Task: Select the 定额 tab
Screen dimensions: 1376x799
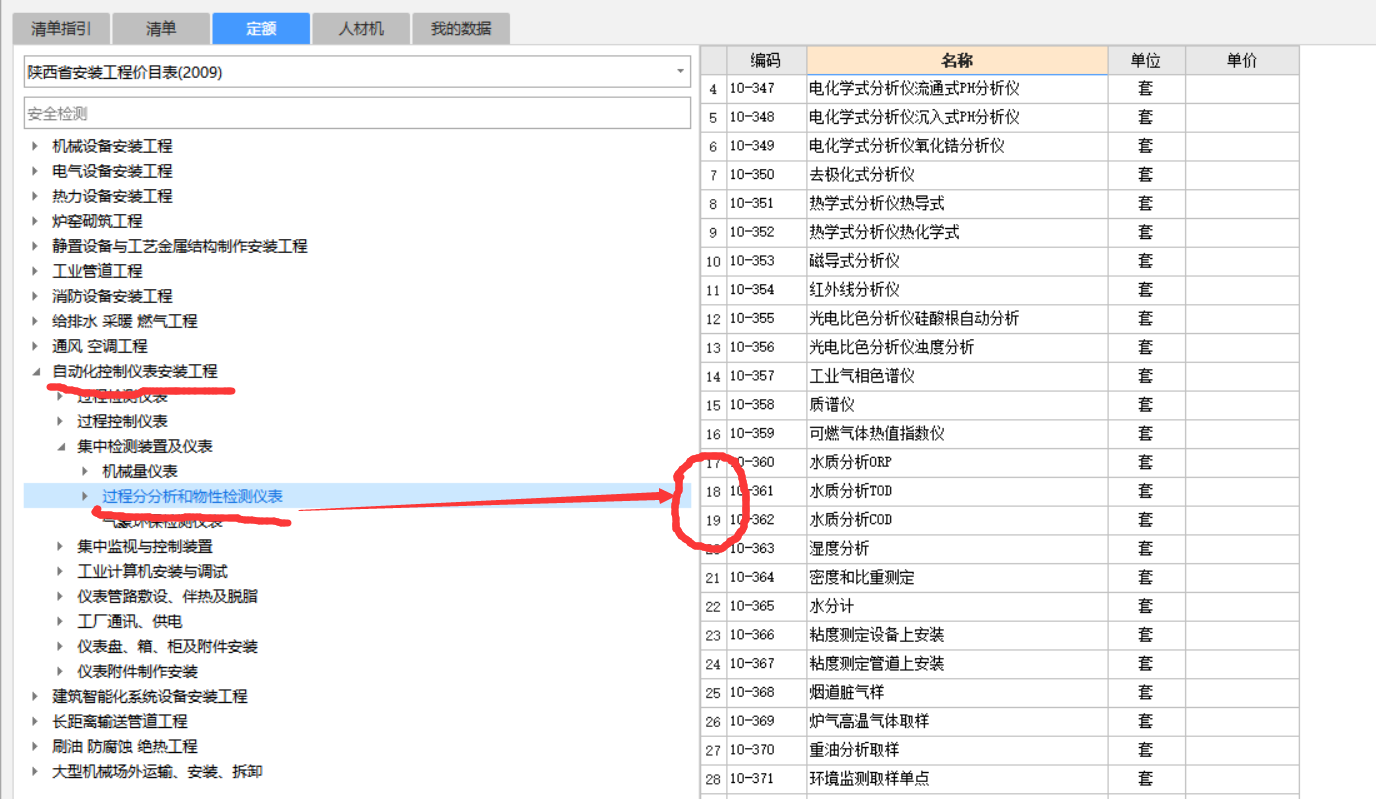Action: [261, 29]
